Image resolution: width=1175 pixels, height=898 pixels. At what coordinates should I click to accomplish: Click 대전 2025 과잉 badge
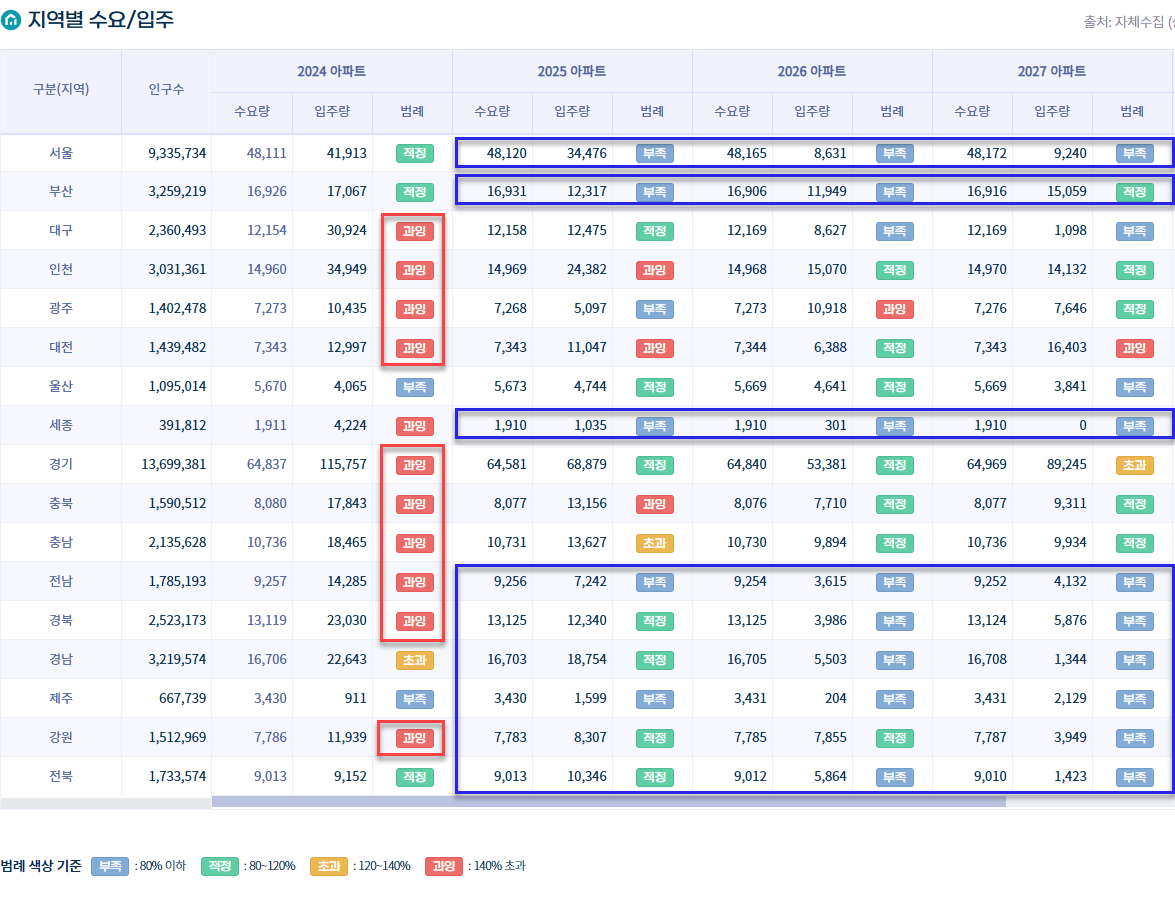click(x=654, y=348)
